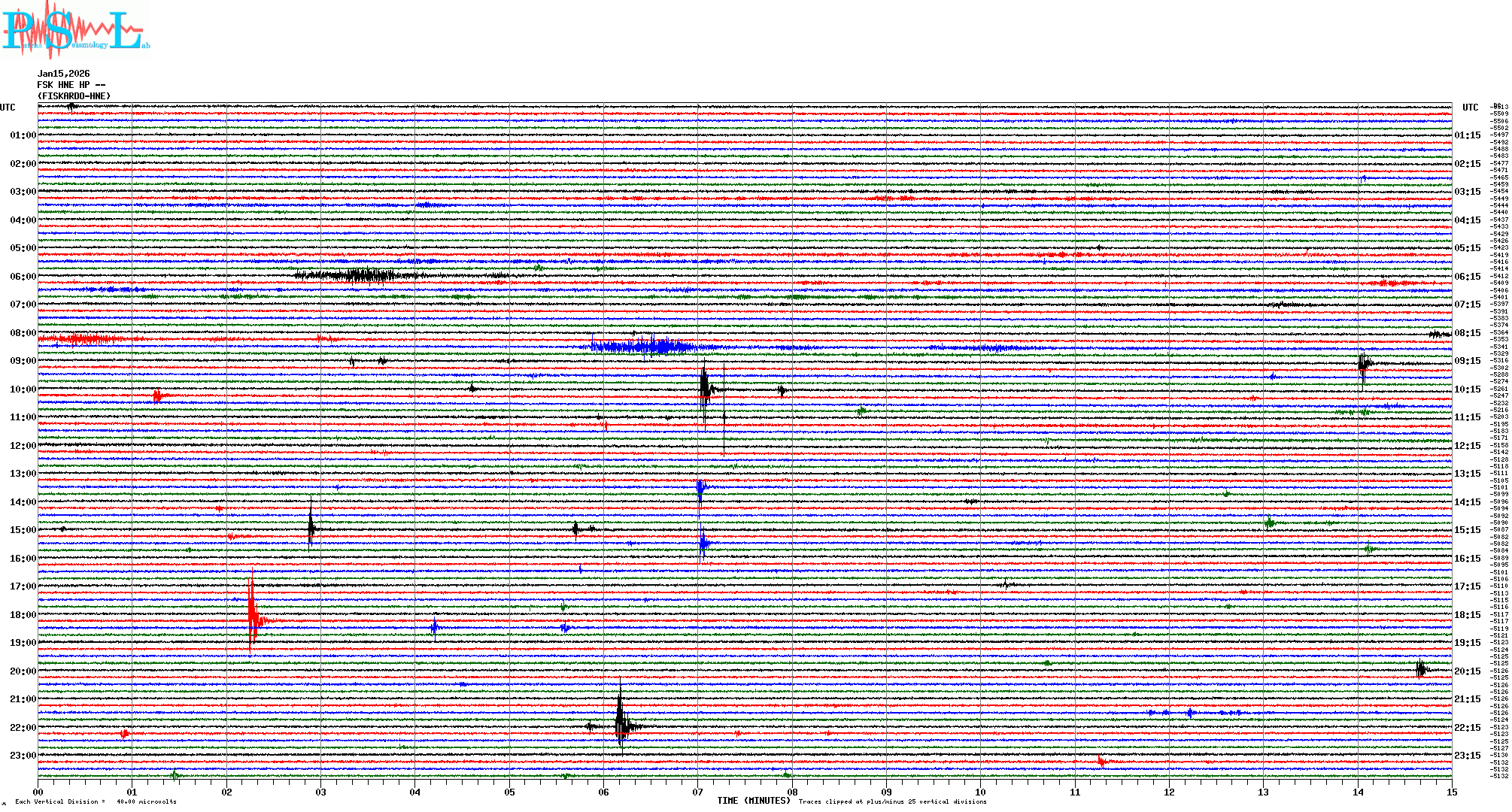The width and height of the screenshot is (1512, 812).
Task: Select the 23:00 hour label on left
Action: 23,756
